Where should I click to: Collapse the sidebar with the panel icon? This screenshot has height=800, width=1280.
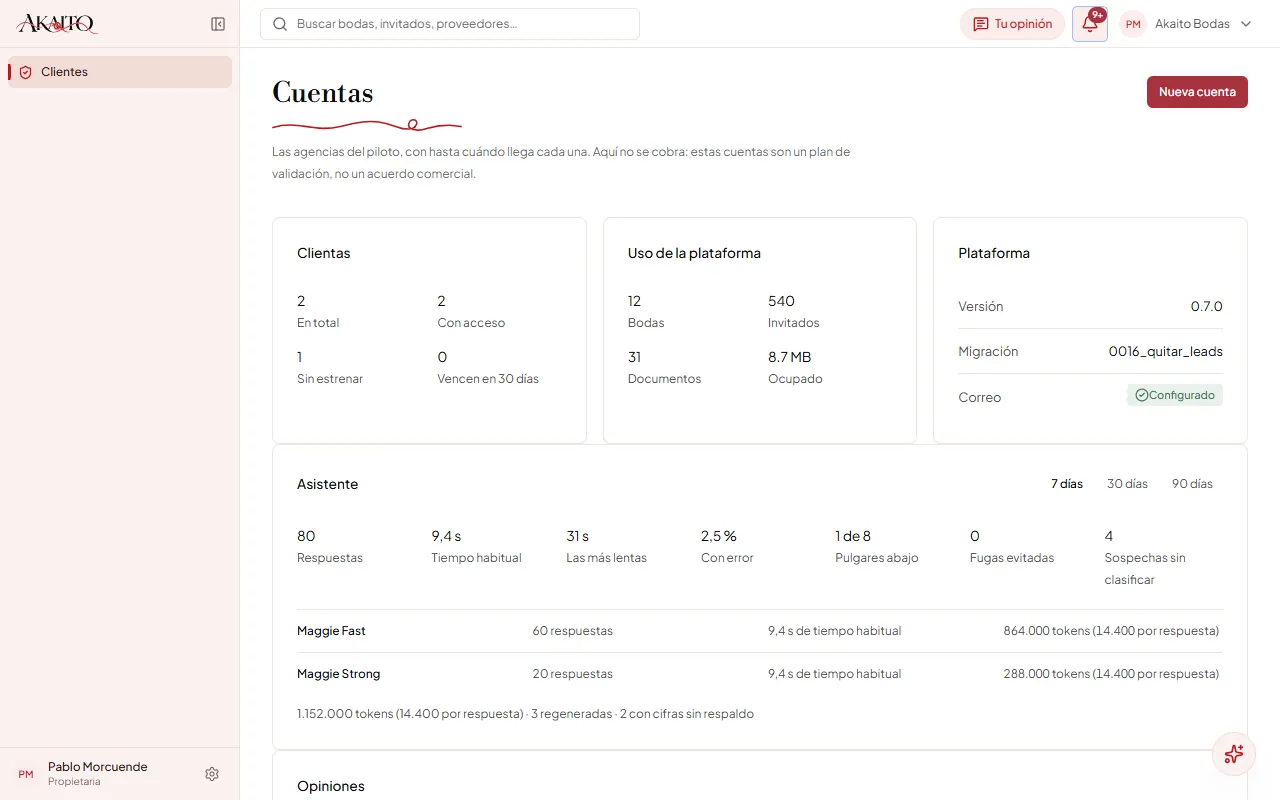click(x=218, y=24)
